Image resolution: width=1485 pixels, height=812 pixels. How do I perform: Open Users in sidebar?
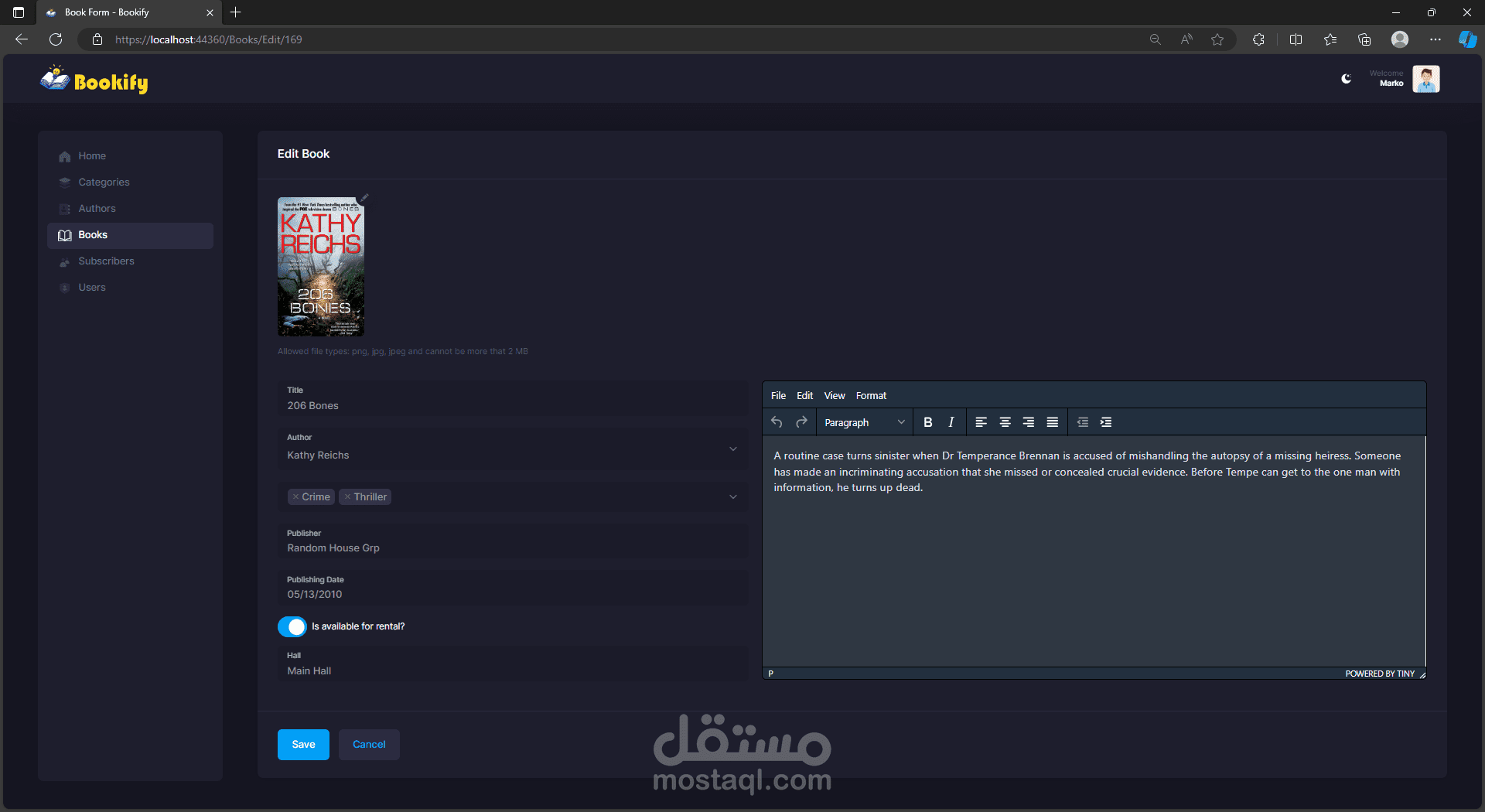(x=130, y=288)
